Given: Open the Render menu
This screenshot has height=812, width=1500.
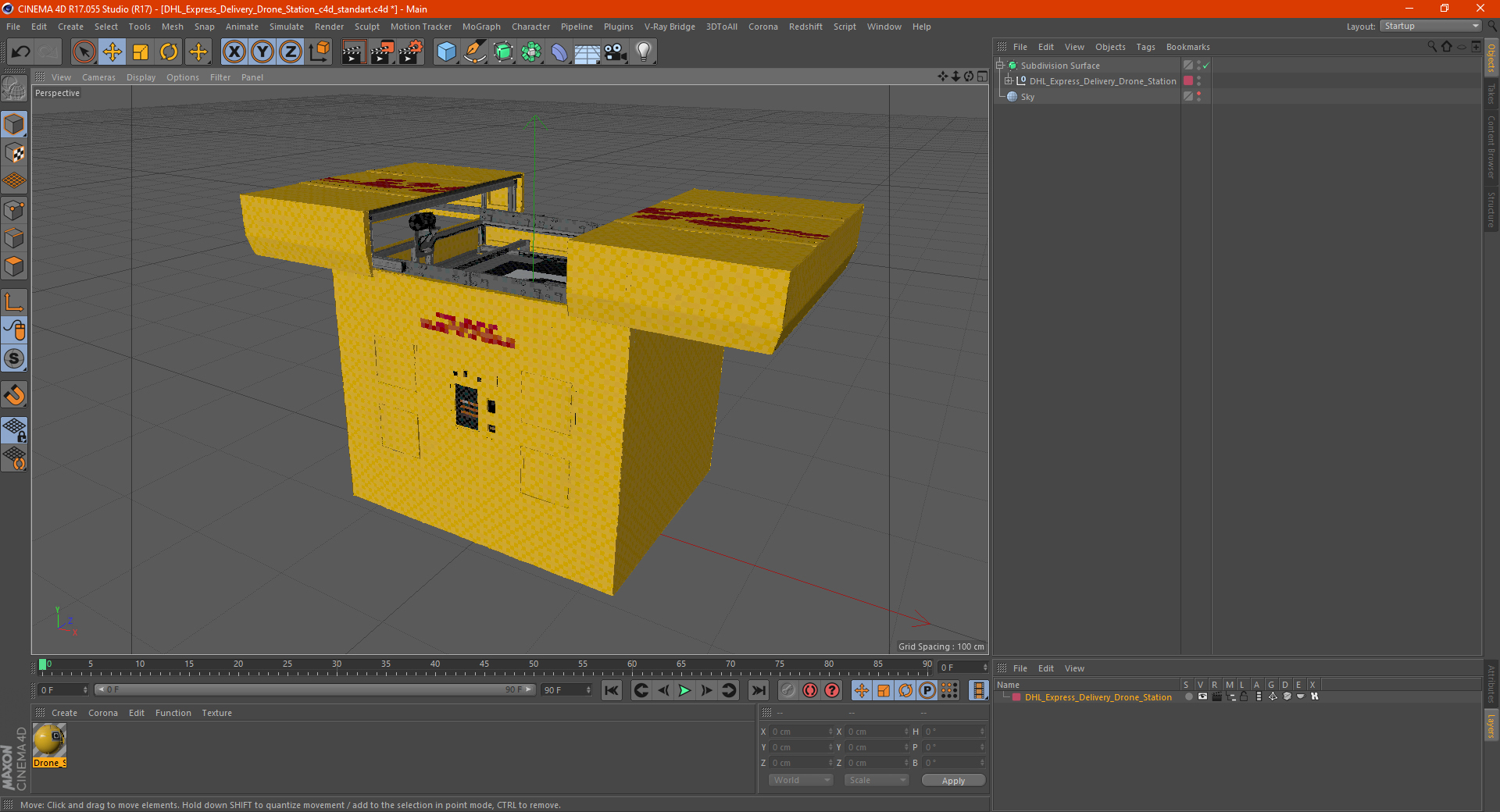Looking at the screenshot, I should pos(329,27).
